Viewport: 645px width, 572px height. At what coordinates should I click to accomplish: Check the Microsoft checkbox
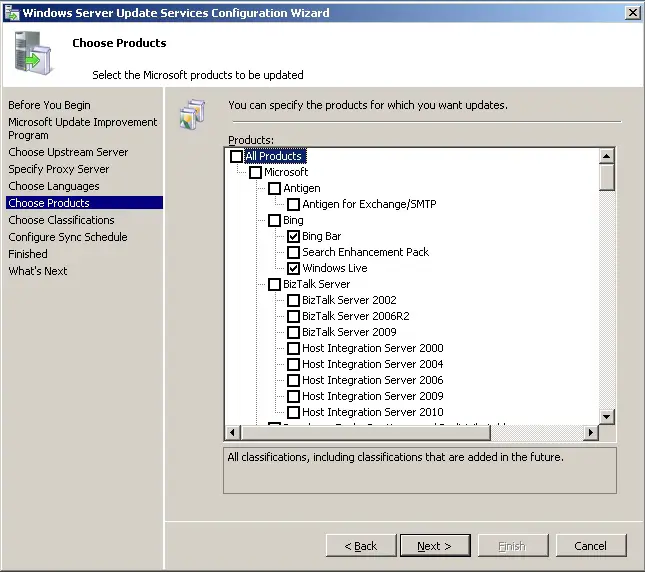pos(255,172)
